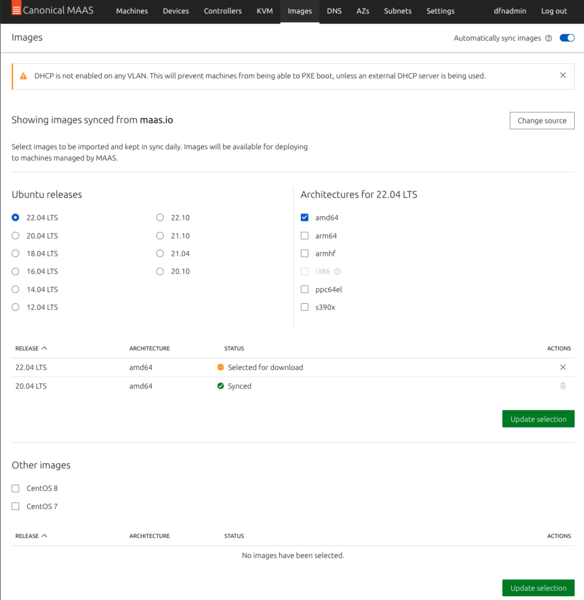Select the 22.10 release

pos(160,218)
